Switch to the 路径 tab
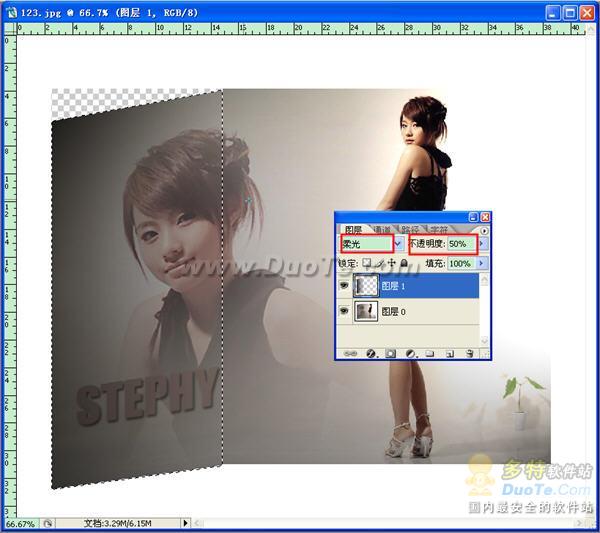 point(410,230)
